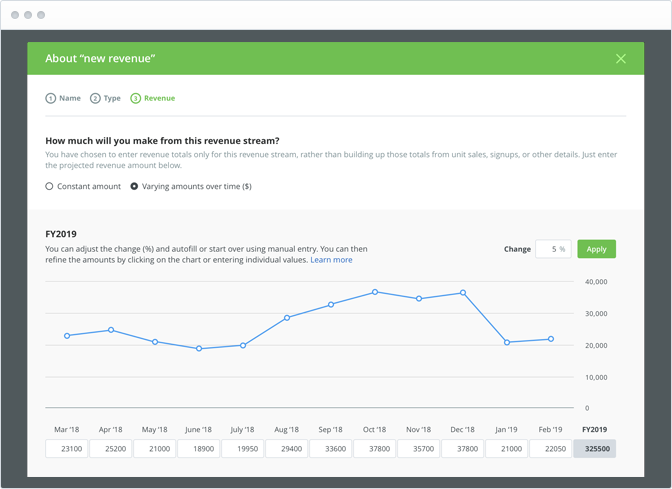Image resolution: width=672 pixels, height=489 pixels.
Task: Select the Aug '18 value field
Action: coord(287,449)
